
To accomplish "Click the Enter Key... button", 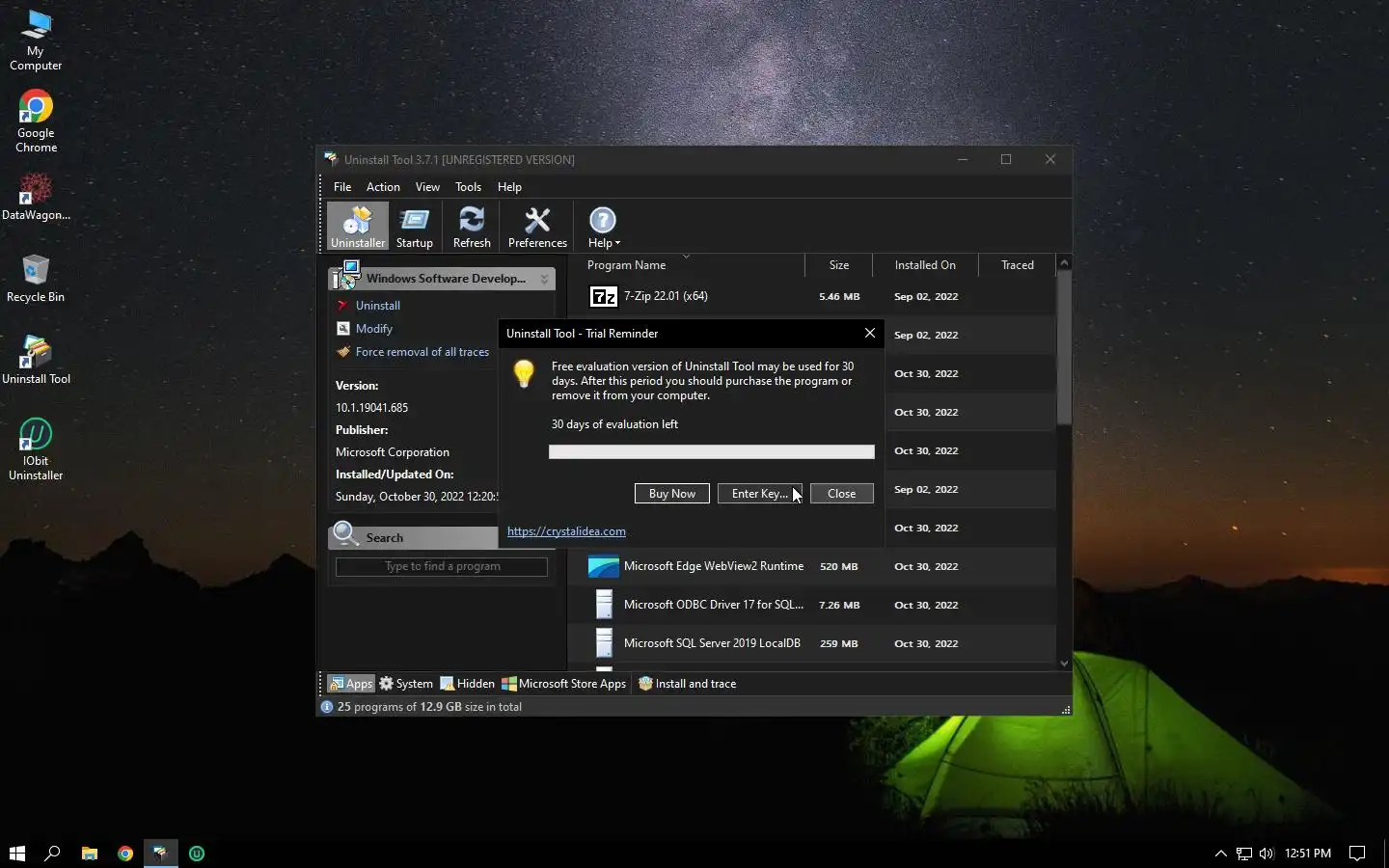I will [x=759, y=494].
